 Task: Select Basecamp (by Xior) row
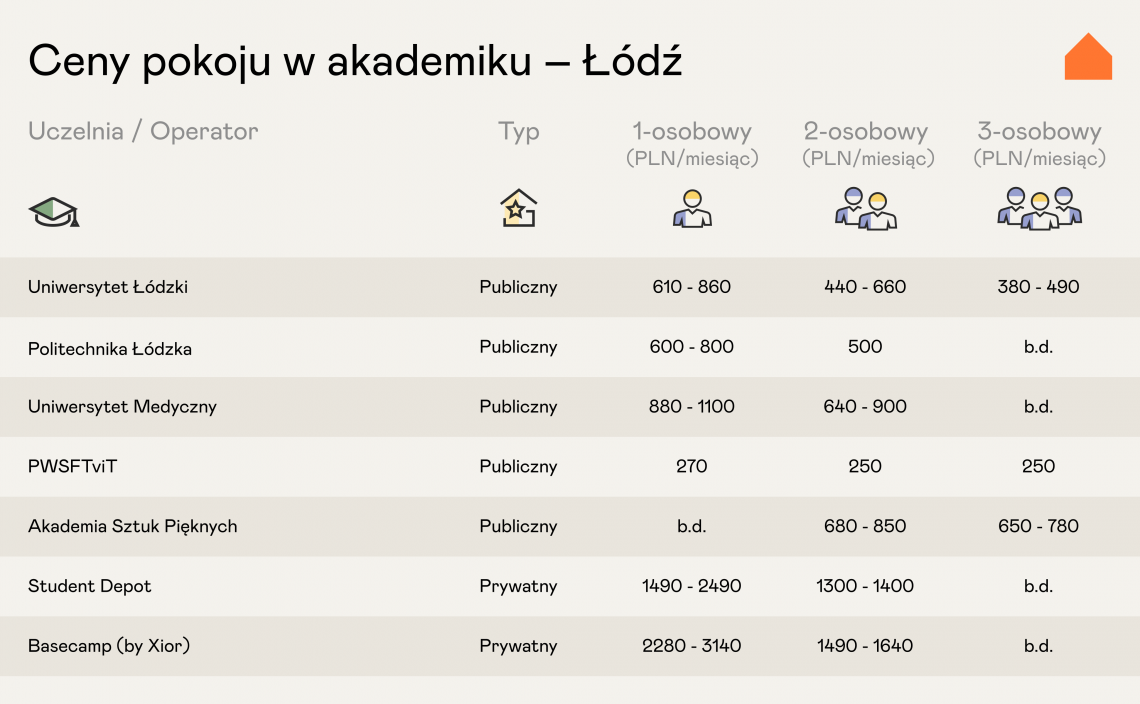(x=109, y=646)
